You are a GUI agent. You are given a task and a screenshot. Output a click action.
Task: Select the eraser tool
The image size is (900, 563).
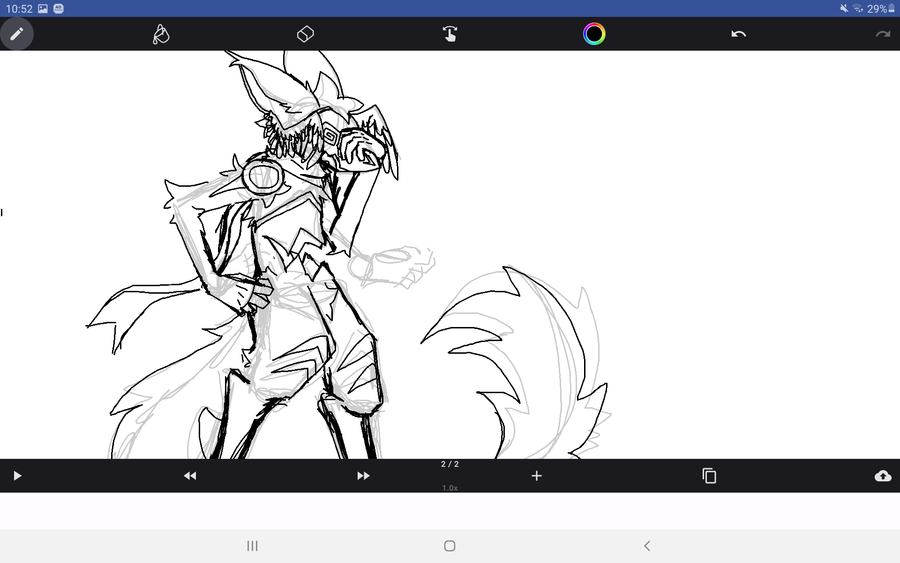click(305, 34)
